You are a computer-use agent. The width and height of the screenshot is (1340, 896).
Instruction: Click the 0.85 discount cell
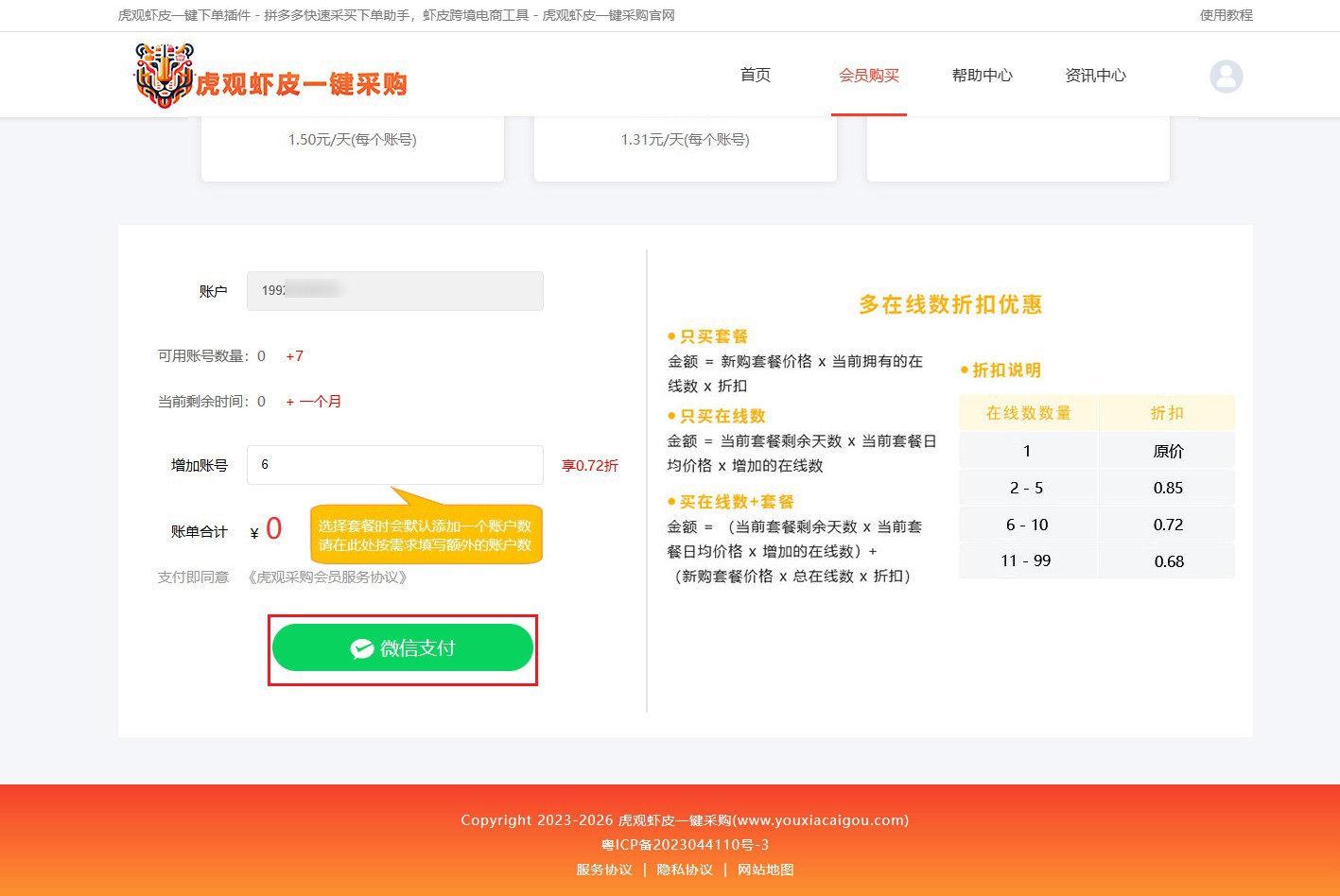(1168, 488)
